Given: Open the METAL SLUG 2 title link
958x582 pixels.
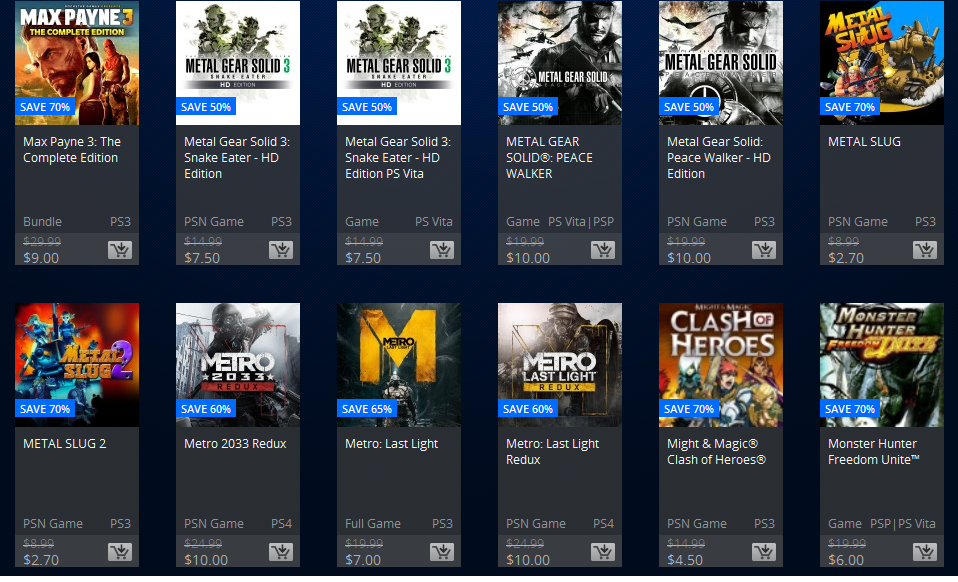Looking at the screenshot, I should [65, 444].
